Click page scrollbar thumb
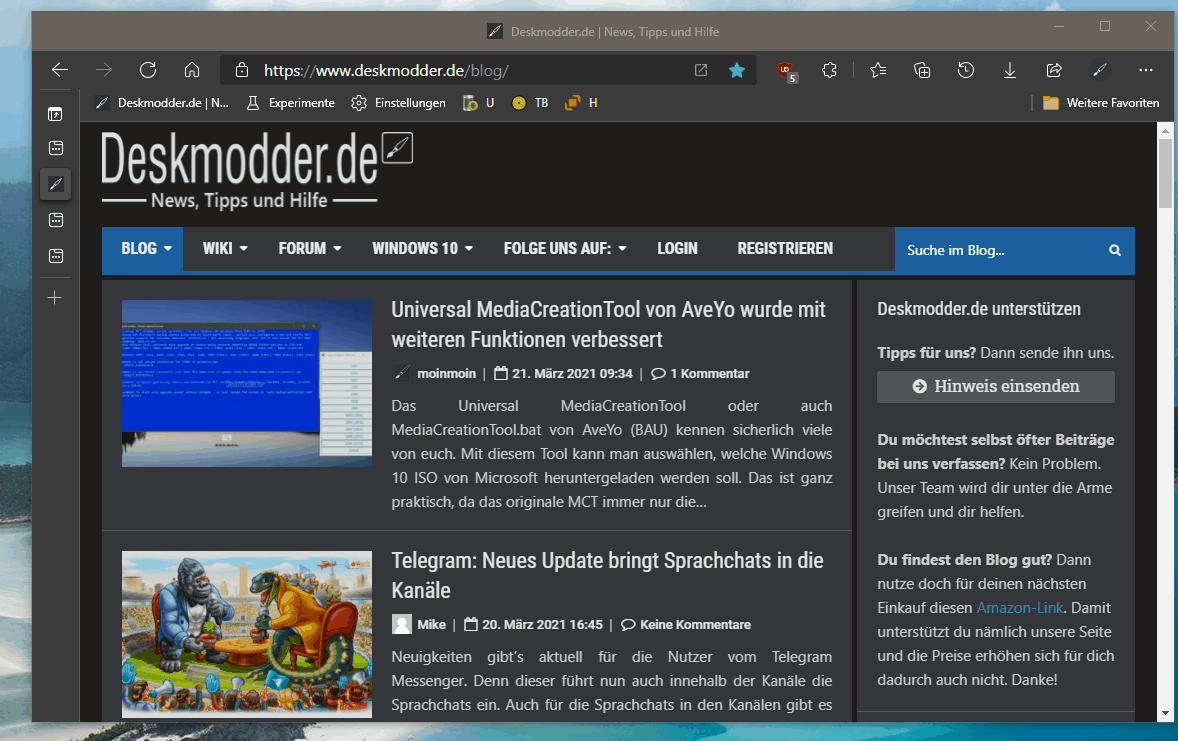 (1165, 174)
